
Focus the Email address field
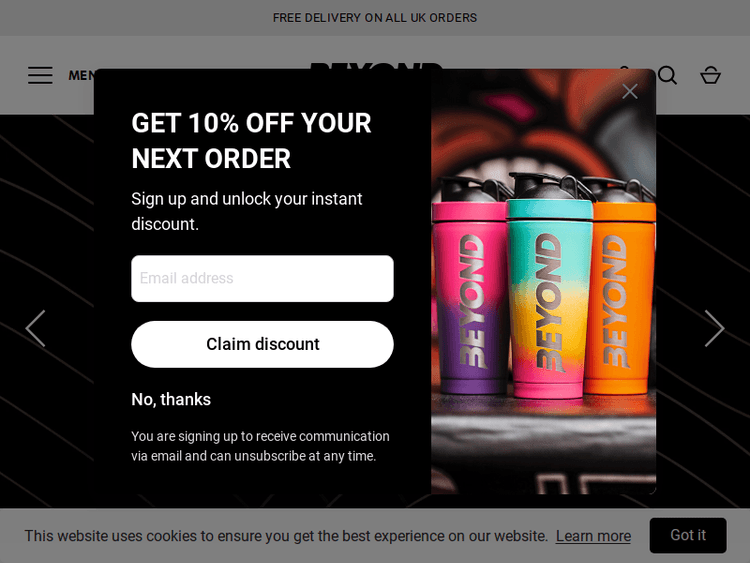[262, 278]
